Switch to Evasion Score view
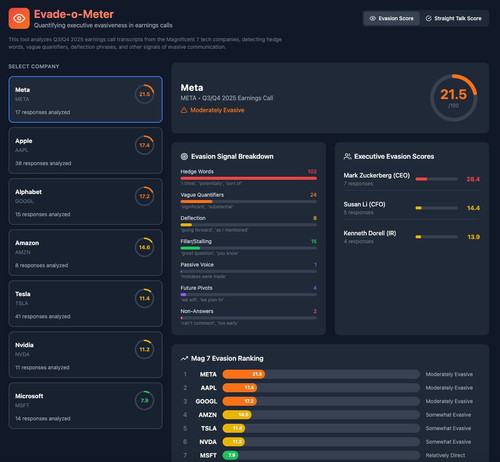The width and height of the screenshot is (500, 462). (391, 18)
